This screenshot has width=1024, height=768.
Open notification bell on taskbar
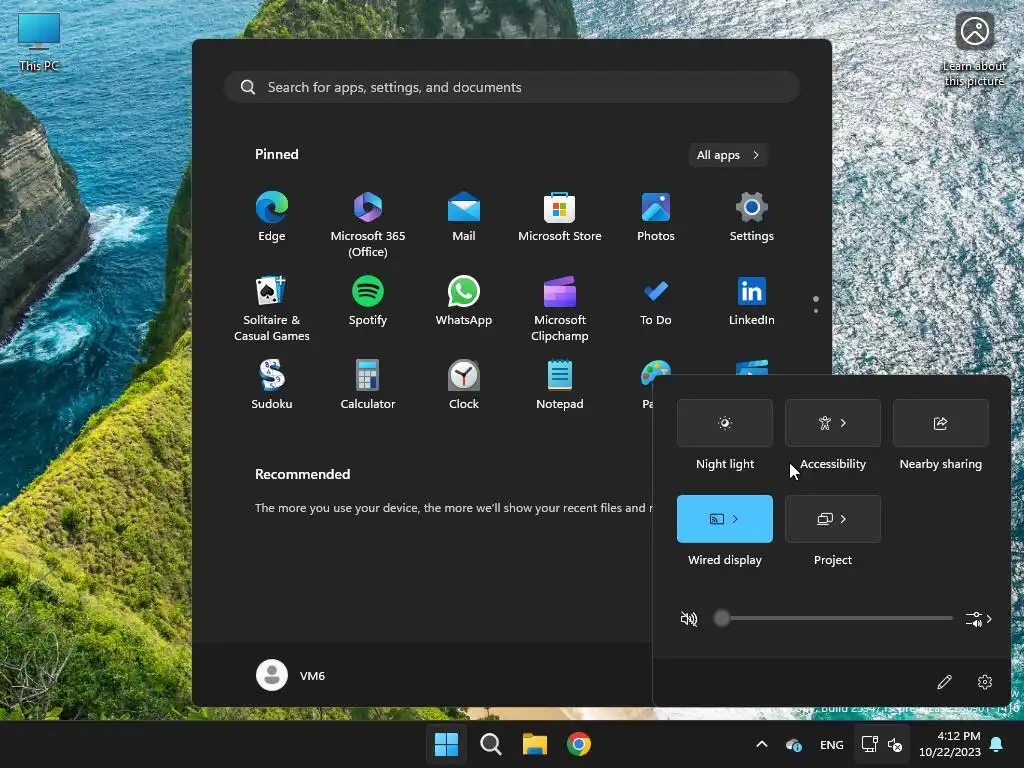pos(997,744)
